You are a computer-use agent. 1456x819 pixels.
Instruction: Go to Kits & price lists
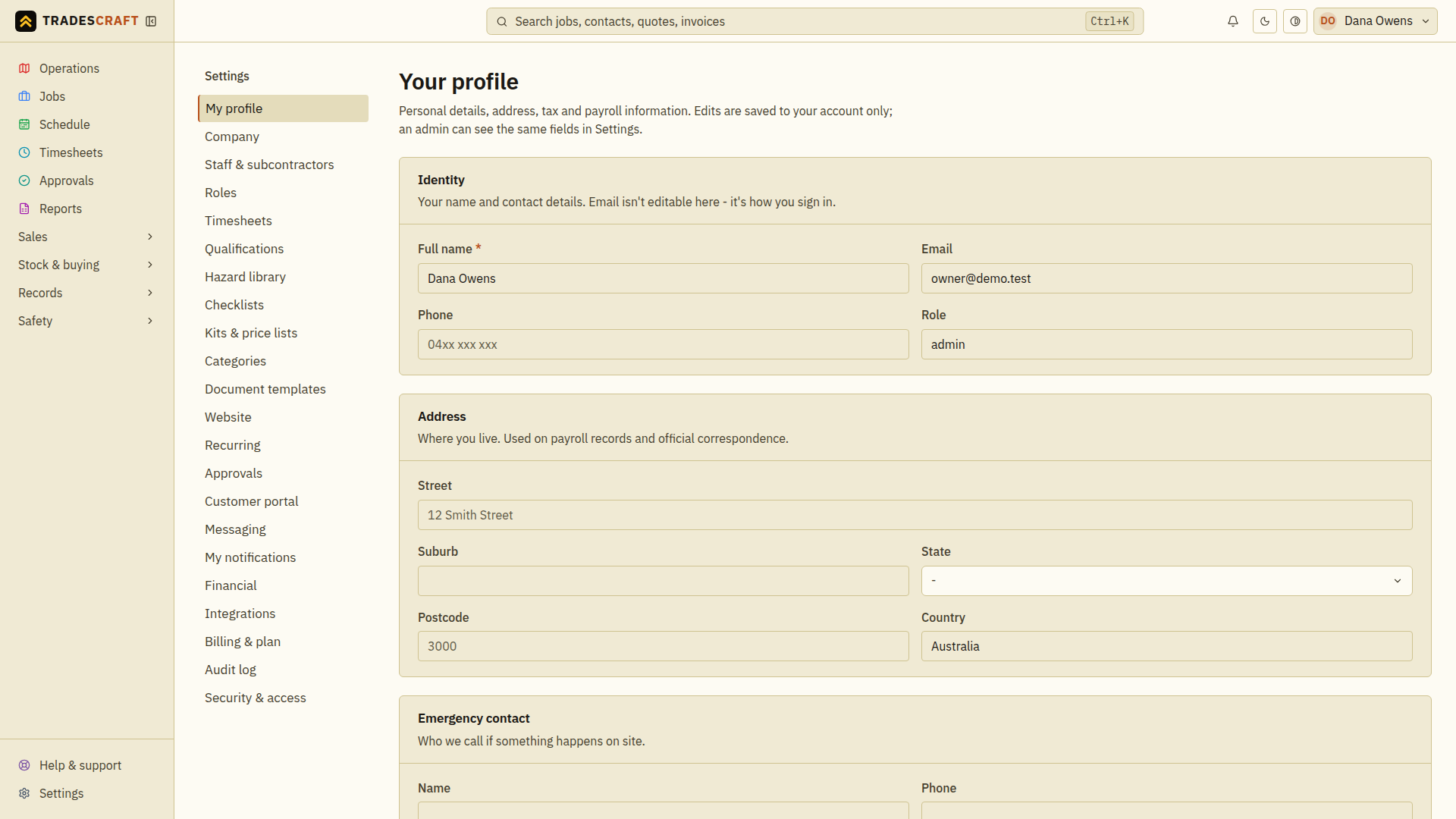coord(283,333)
